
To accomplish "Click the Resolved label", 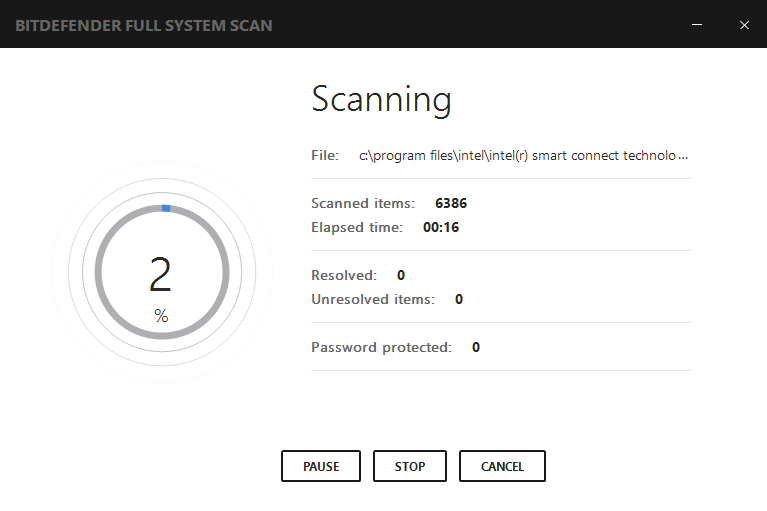I will click(344, 275).
